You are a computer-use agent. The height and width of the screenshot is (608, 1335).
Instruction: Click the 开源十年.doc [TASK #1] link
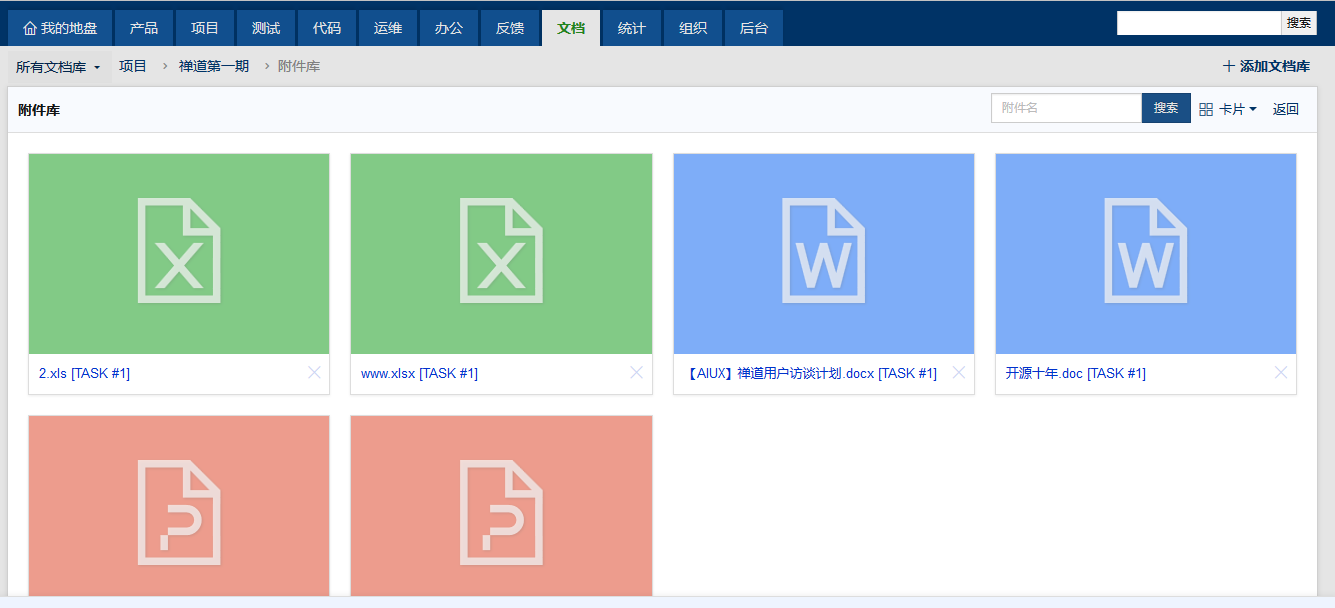tap(1076, 373)
